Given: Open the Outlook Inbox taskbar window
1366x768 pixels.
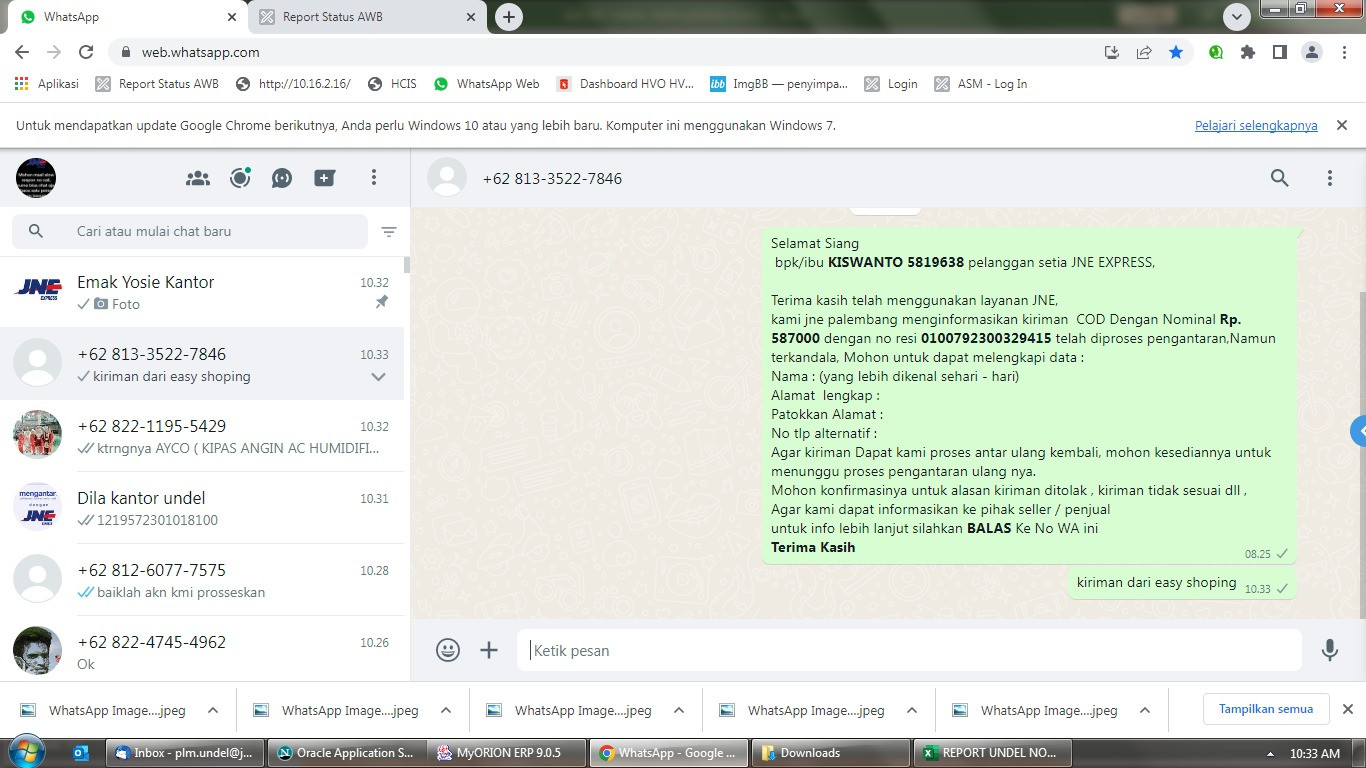Looking at the screenshot, I should [x=185, y=753].
